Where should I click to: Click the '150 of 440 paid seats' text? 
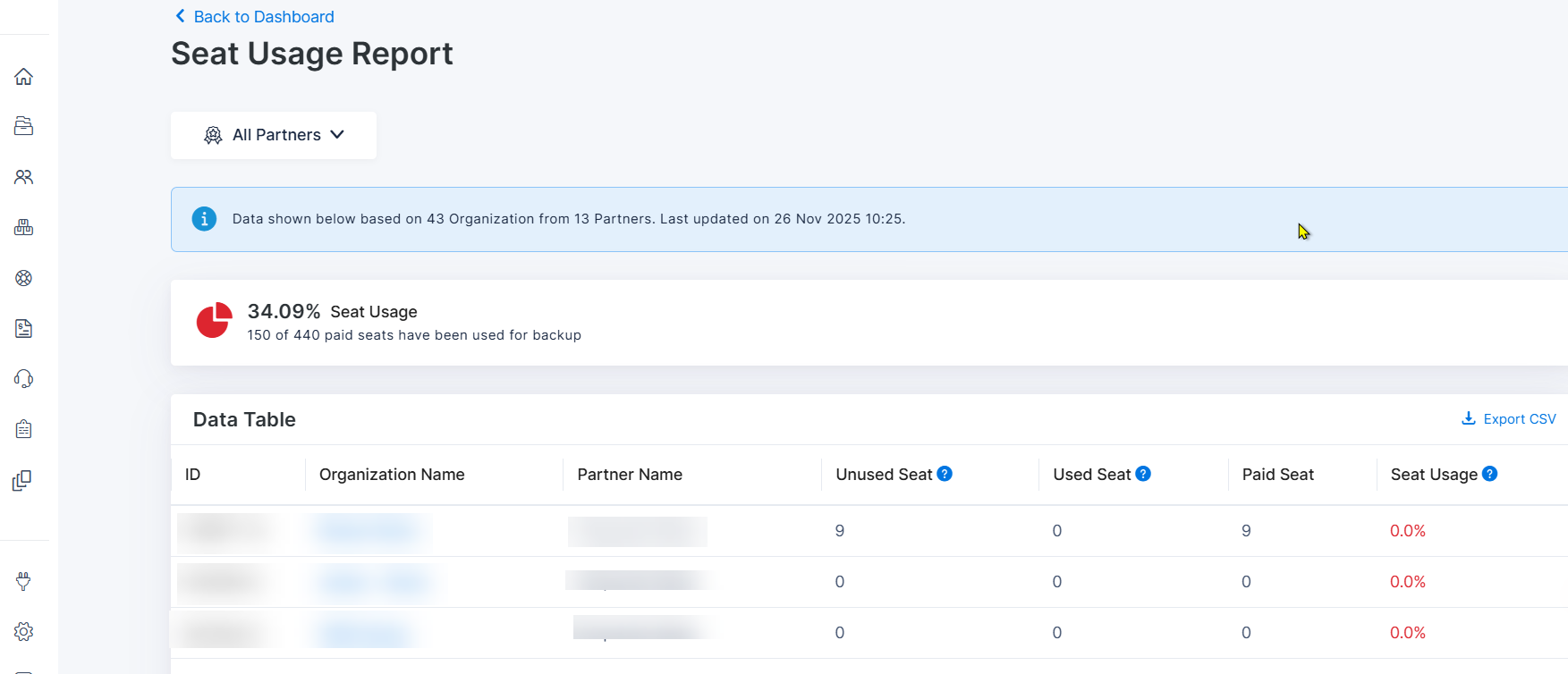pos(414,335)
